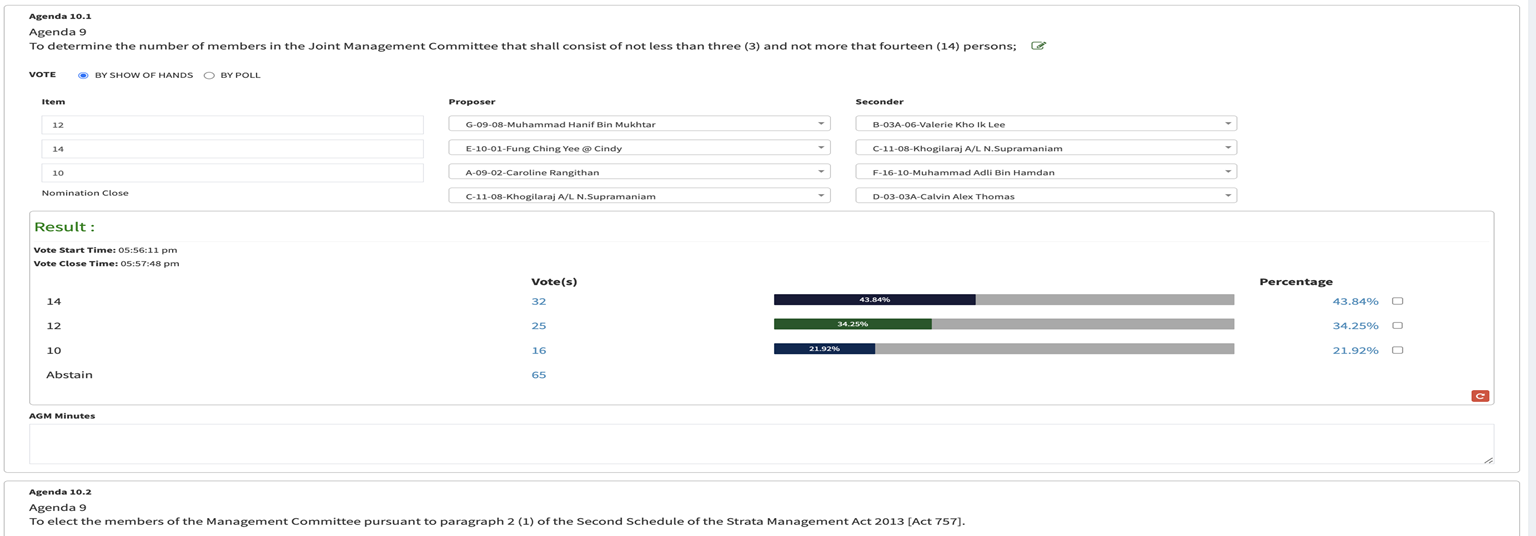
Task: Tick the checkbox beside 34.25% percentage
Action: tap(1397, 326)
